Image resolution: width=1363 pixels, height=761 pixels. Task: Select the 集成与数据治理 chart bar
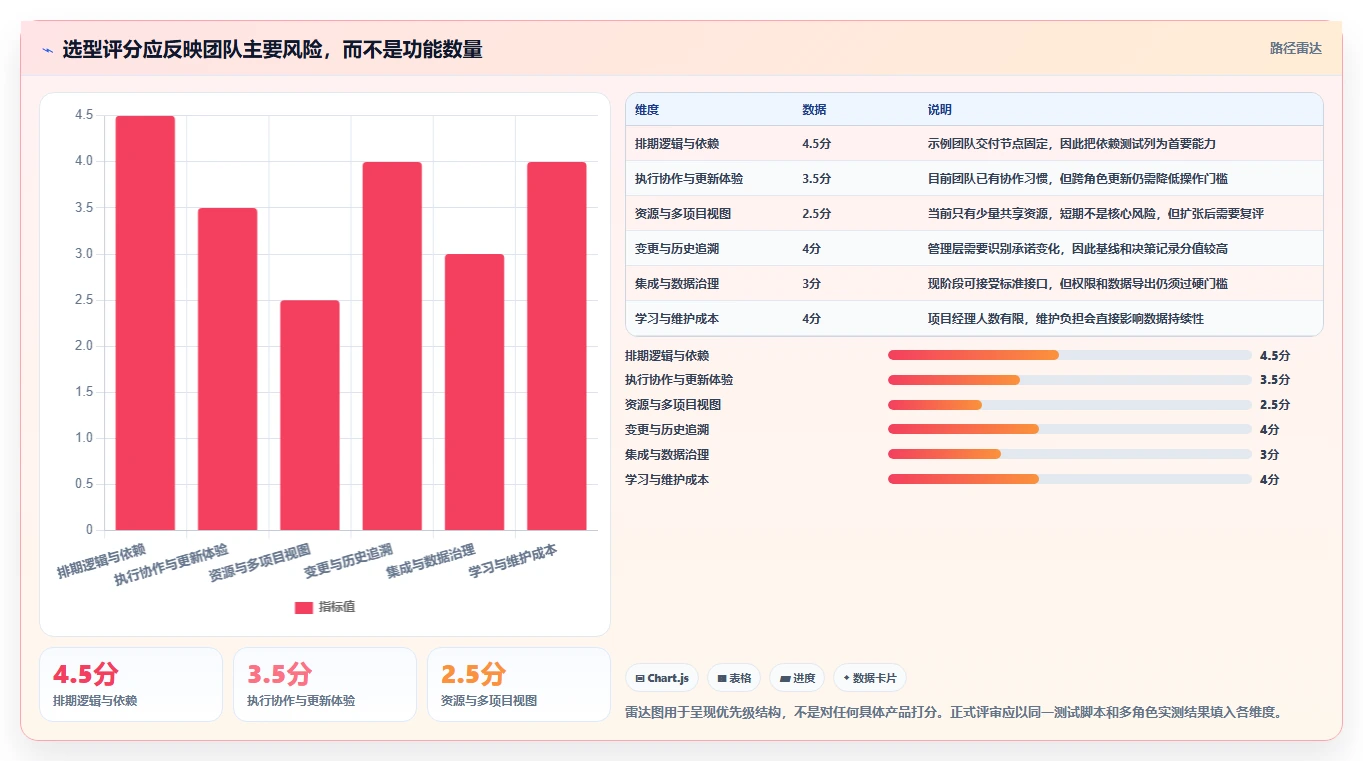coord(474,392)
